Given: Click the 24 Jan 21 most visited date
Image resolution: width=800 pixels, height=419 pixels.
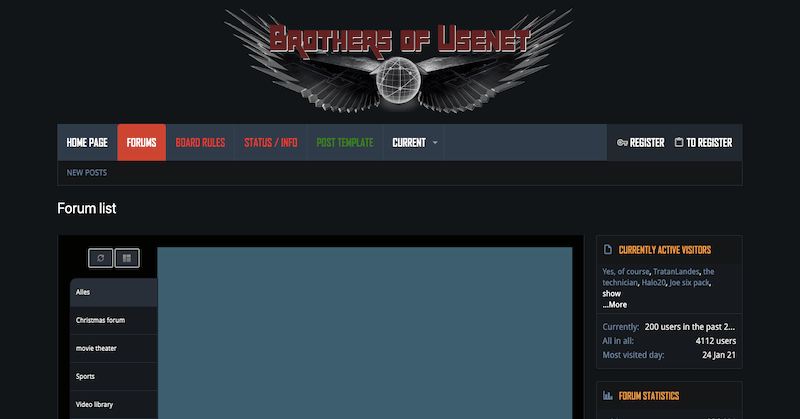Looking at the screenshot, I should (x=719, y=355).
